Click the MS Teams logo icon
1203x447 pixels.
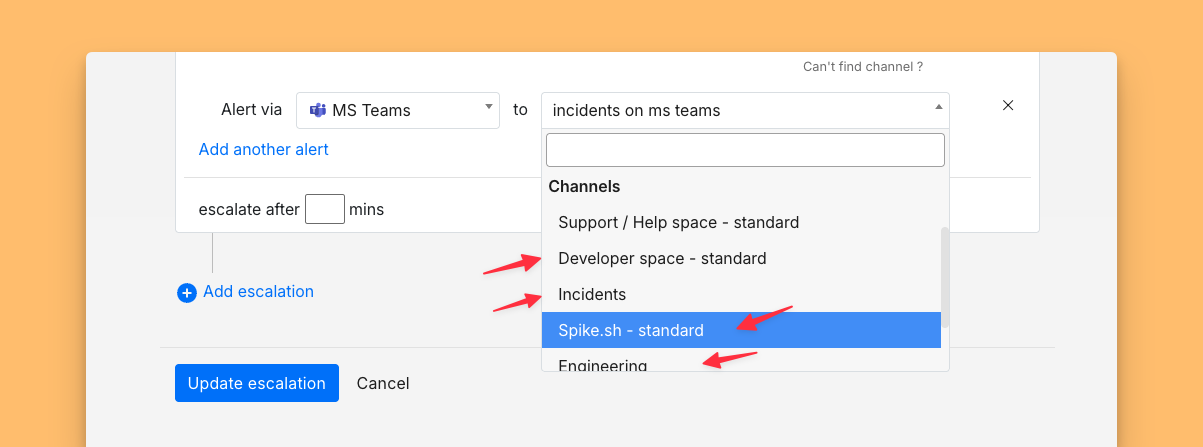click(x=317, y=110)
